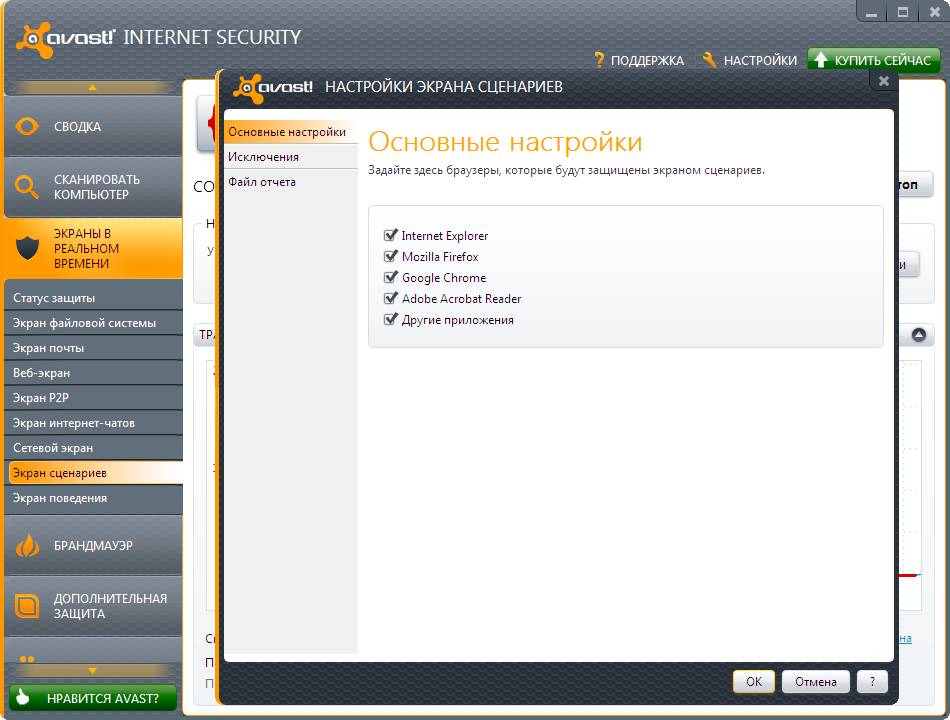Switch to Исключения settings page
Image resolution: width=950 pixels, height=720 pixels.
pyautogui.click(x=291, y=157)
